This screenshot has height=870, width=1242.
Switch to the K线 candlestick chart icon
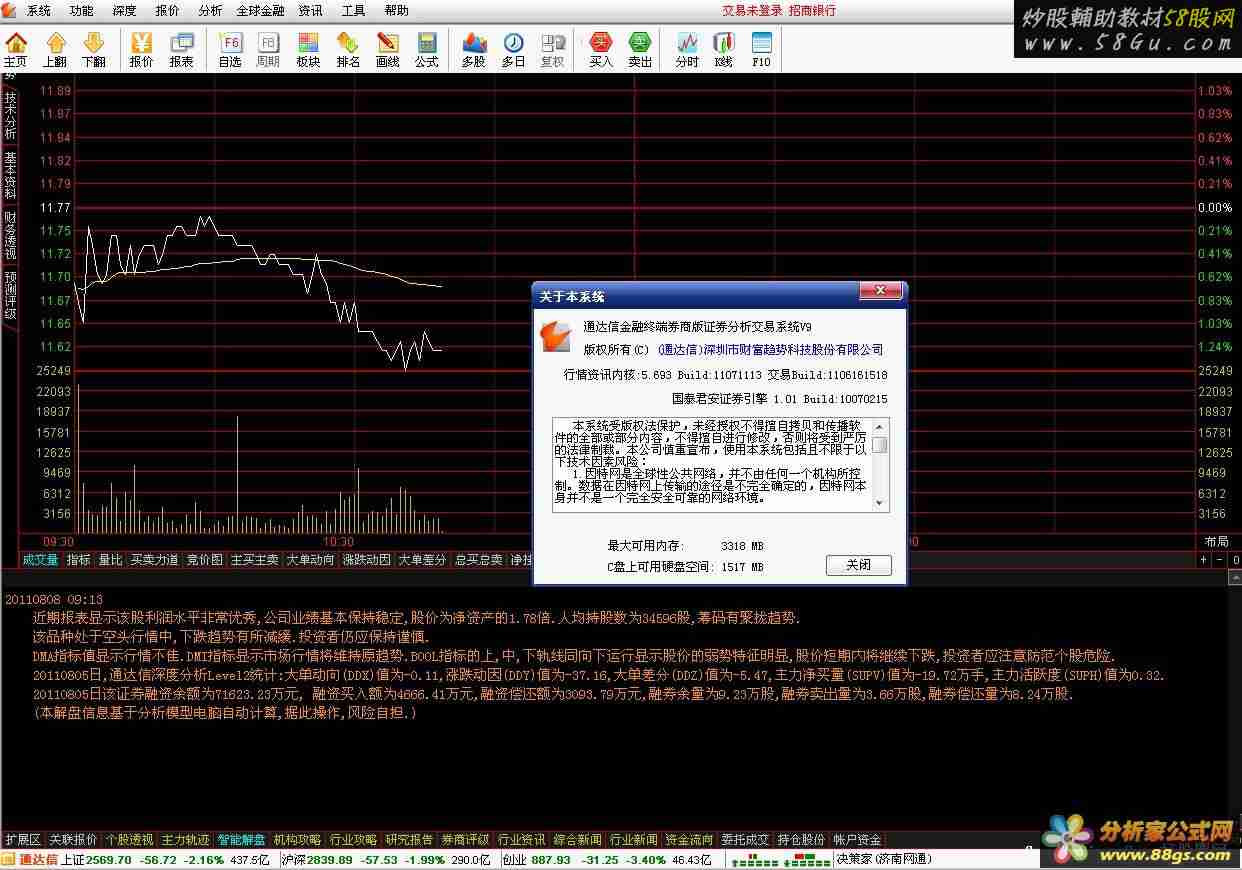pyautogui.click(x=724, y=50)
